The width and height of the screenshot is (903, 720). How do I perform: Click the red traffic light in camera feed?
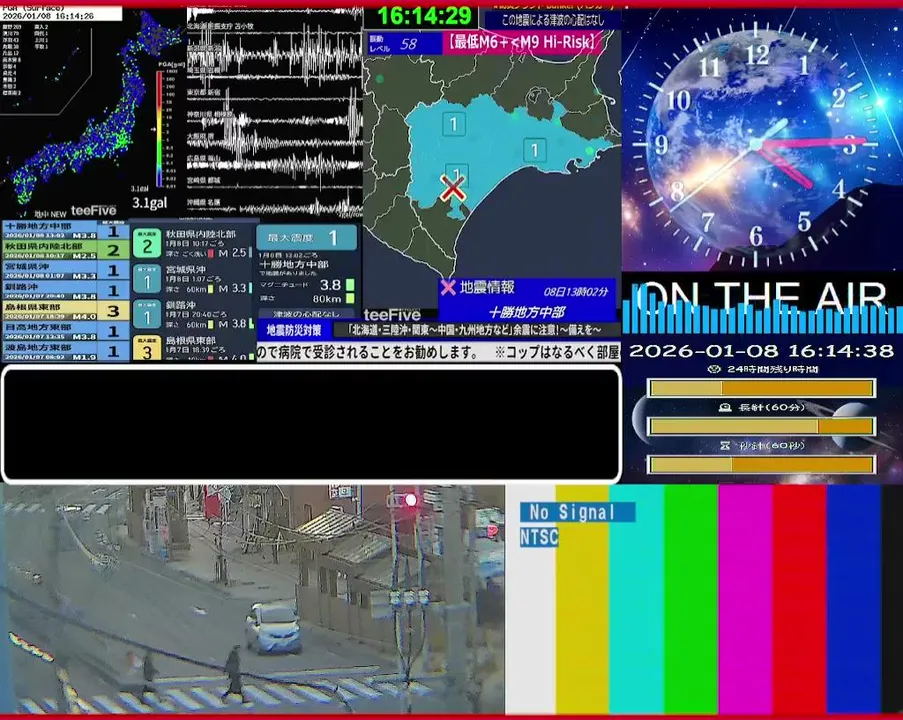pos(410,500)
